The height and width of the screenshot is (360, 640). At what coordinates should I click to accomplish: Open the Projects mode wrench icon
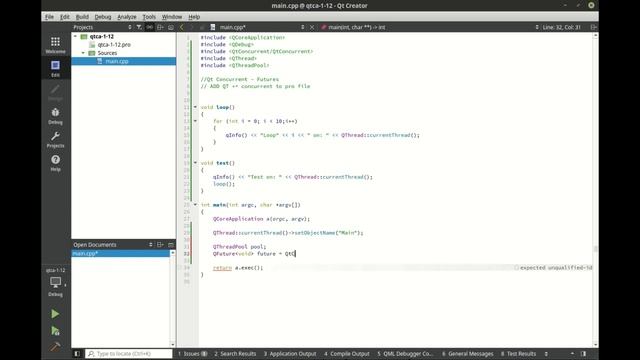click(56, 139)
